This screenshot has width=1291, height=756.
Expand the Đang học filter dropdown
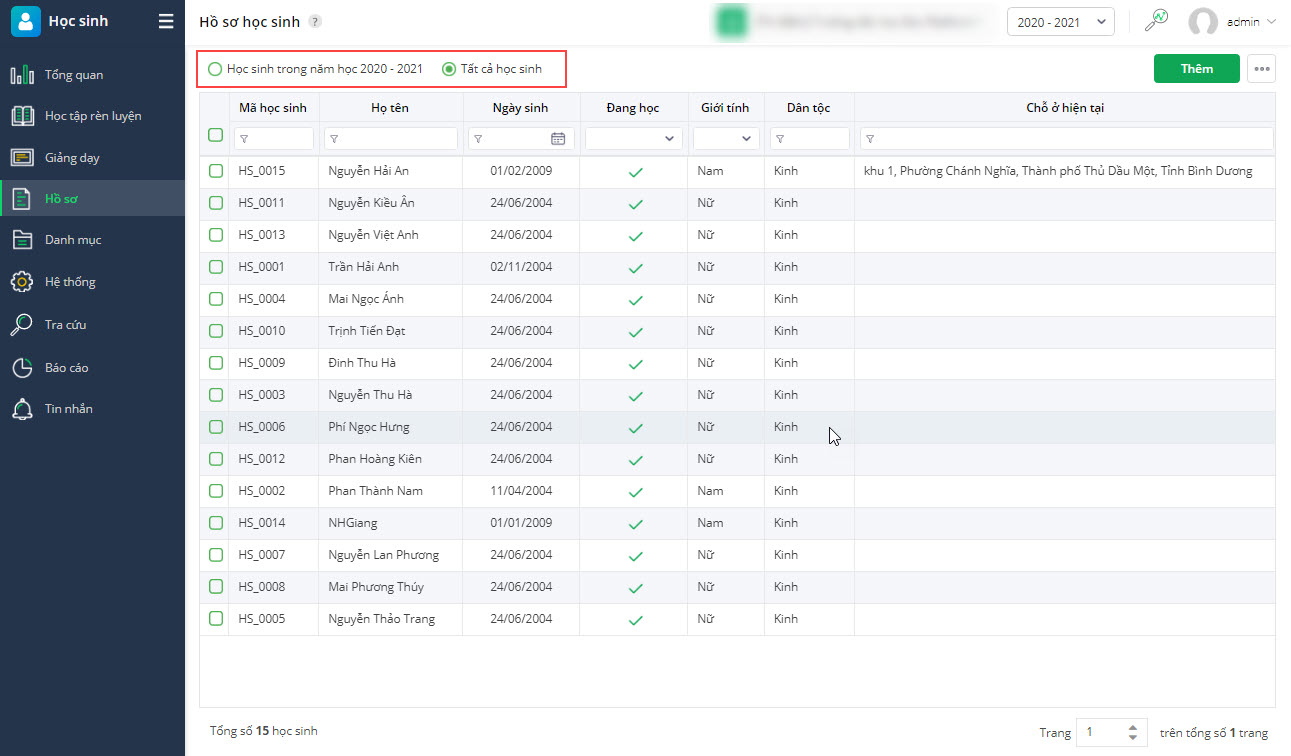[634, 139]
